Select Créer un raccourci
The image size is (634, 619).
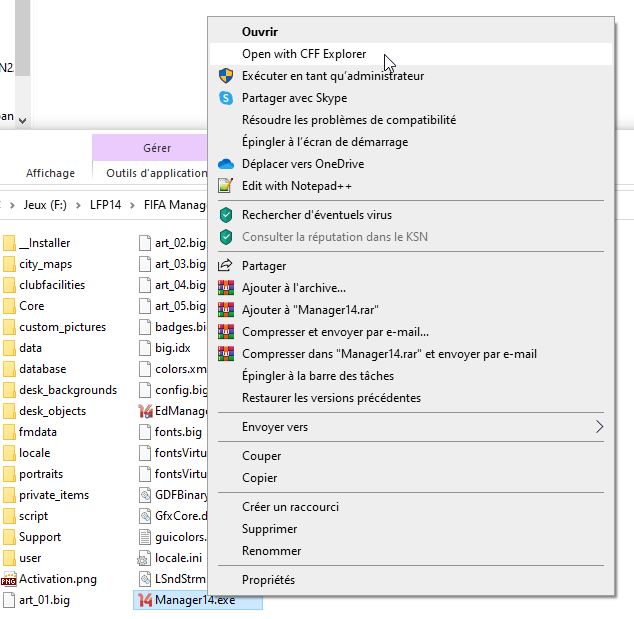pyautogui.click(x=411, y=507)
